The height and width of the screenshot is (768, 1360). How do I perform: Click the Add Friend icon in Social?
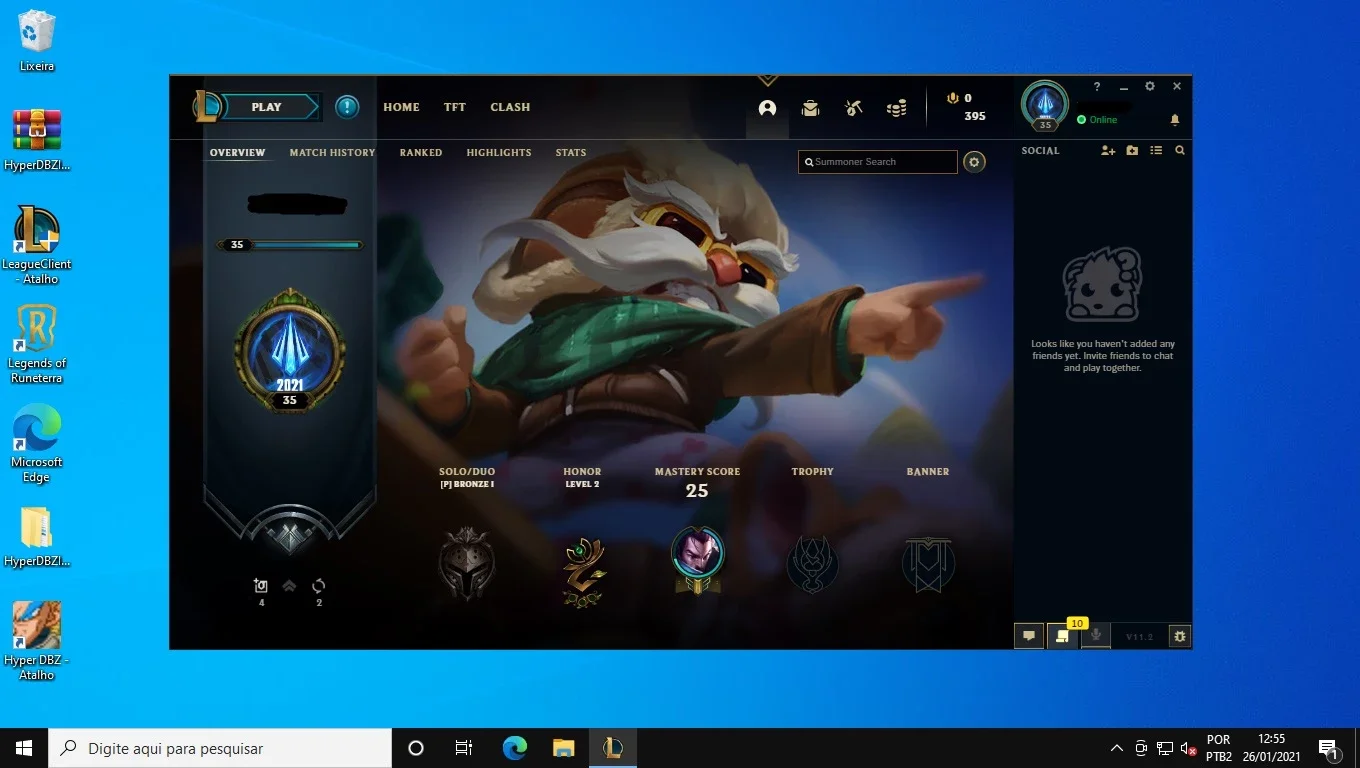click(1108, 151)
